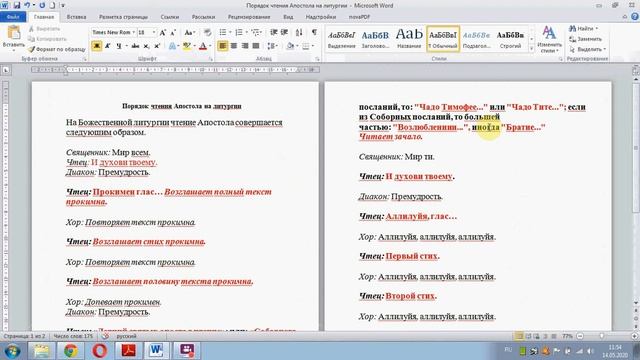The height and width of the screenshot is (360, 640).
Task: Open the Font dialog launcher (Шрифт)
Action: [211, 59]
